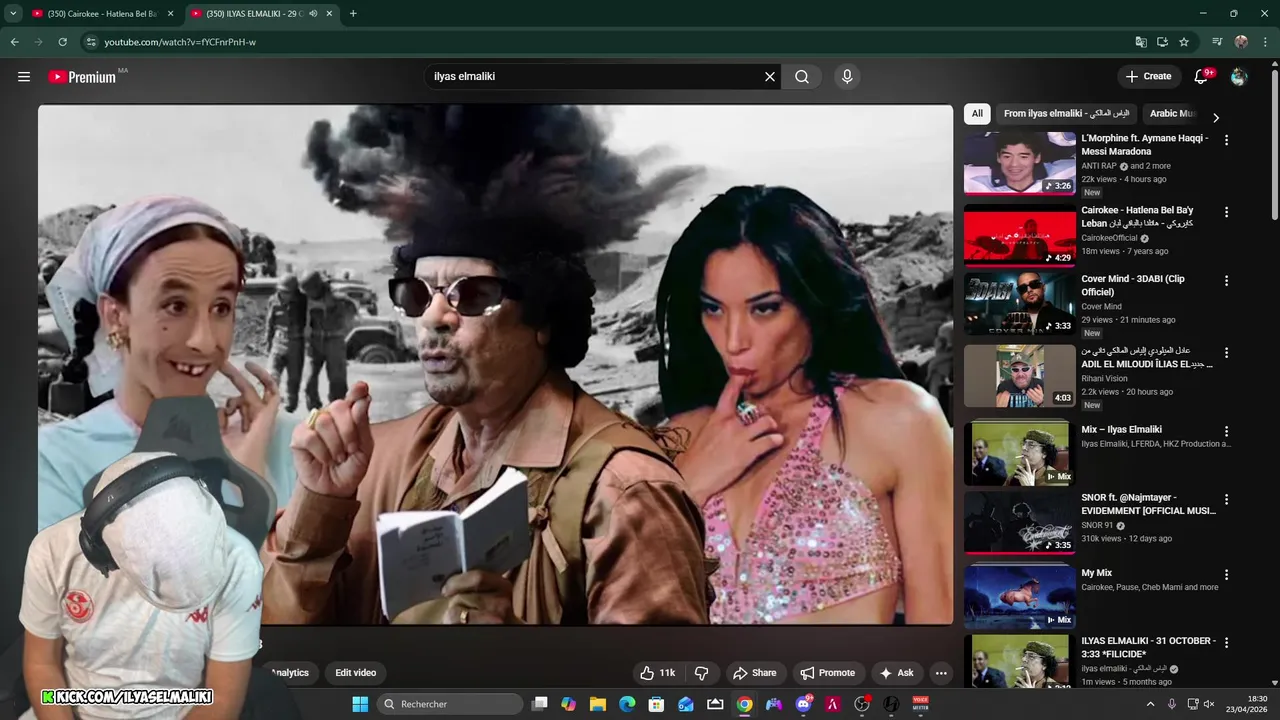Open video Analytics
Viewport: 1280px width, 720px height.
[290, 673]
